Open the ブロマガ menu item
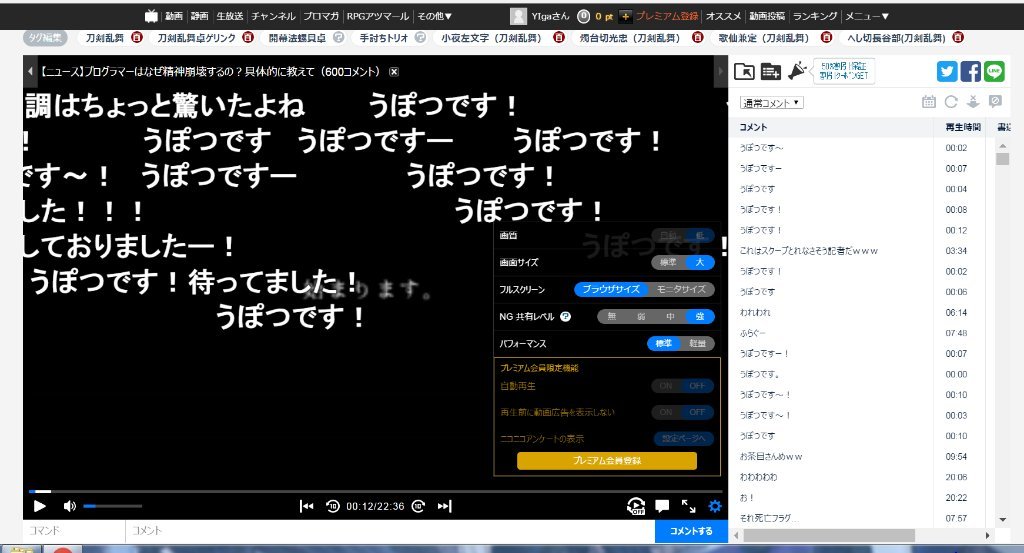Screen dimensions: 1024x553 point(321,16)
